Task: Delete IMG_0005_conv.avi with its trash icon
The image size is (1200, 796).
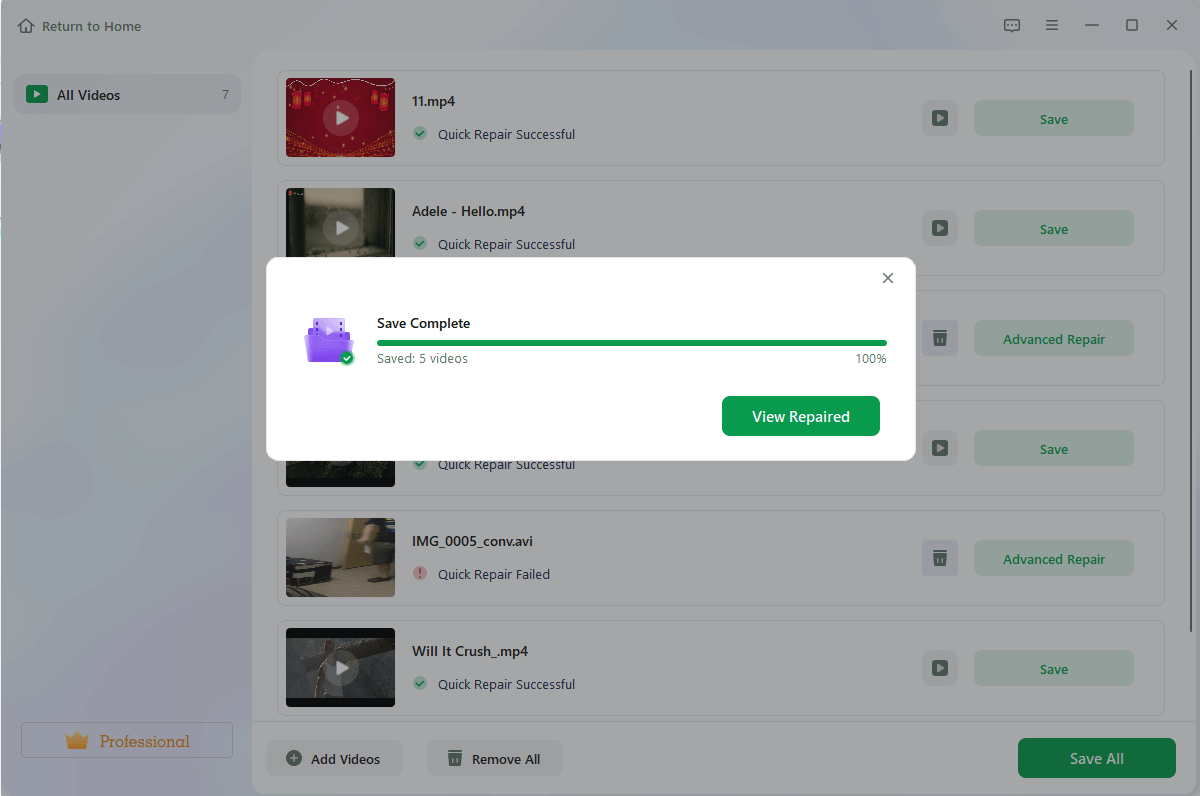Action: pyautogui.click(x=939, y=558)
